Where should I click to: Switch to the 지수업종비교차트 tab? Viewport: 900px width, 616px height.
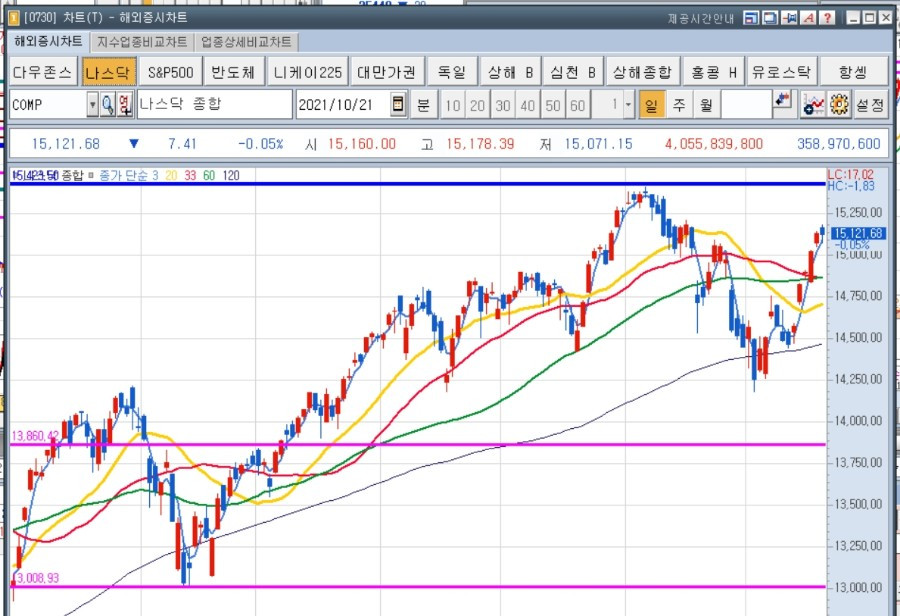[x=142, y=42]
